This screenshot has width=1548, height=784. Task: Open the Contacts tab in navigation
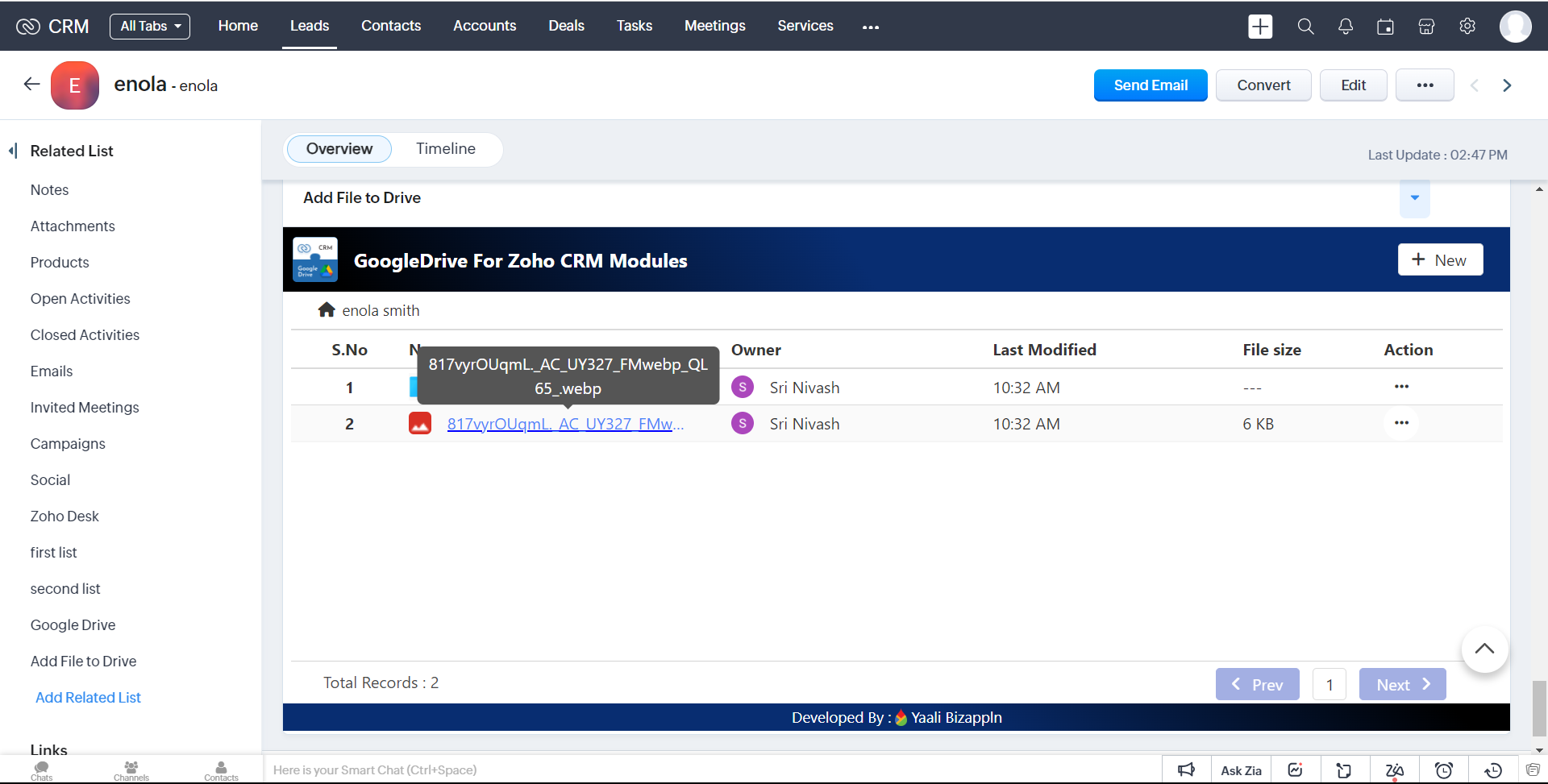[x=390, y=26]
